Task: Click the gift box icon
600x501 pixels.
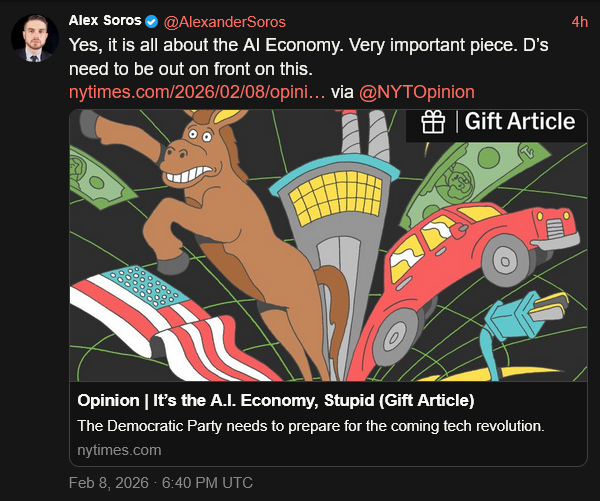Action: pyautogui.click(x=432, y=122)
